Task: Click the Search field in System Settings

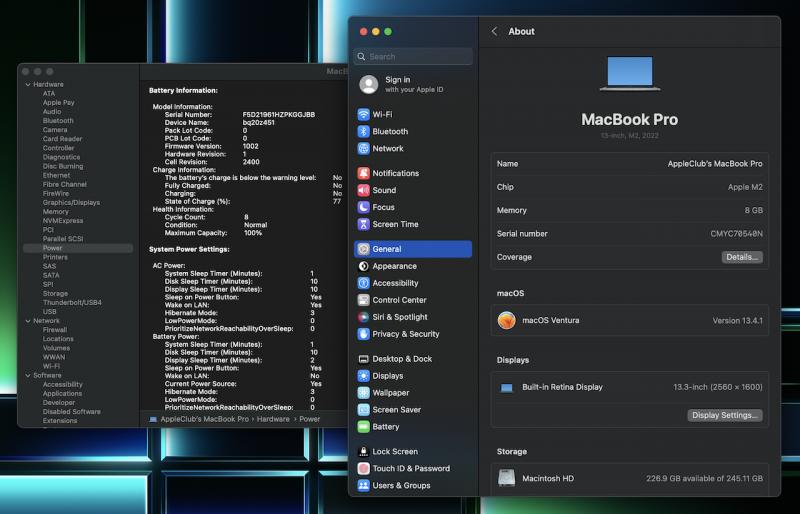Action: [413, 56]
